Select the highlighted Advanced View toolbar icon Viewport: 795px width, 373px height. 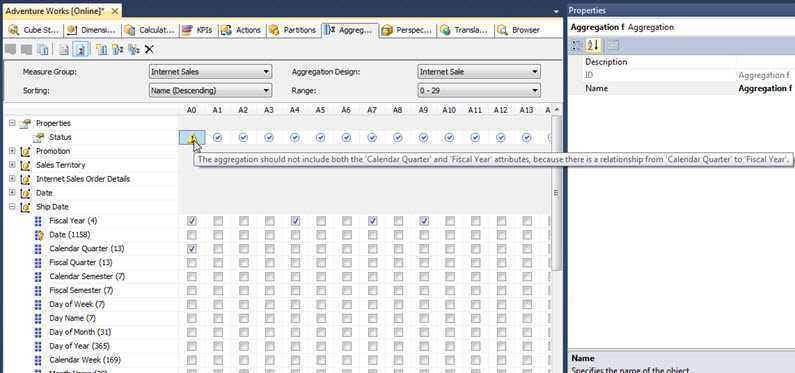click(81, 49)
